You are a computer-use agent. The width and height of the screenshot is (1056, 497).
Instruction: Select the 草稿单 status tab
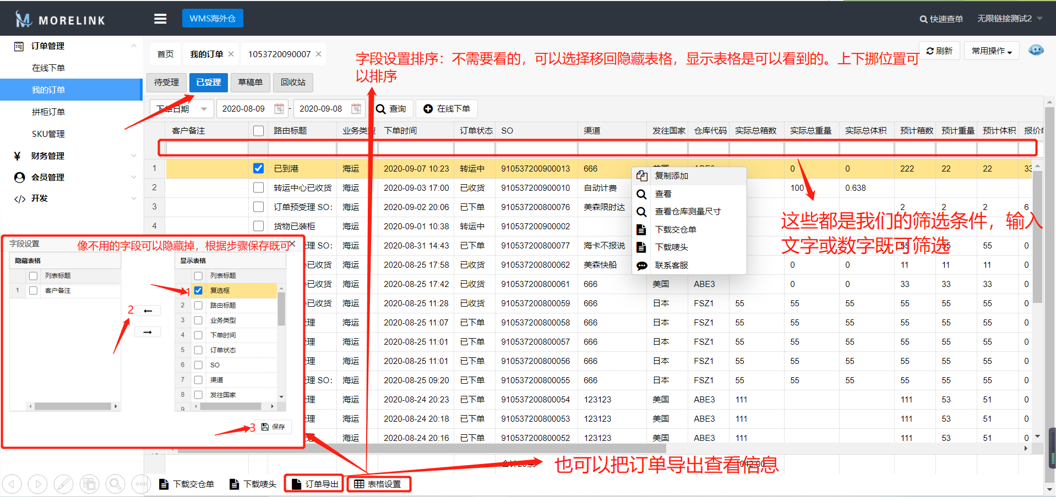tap(251, 82)
